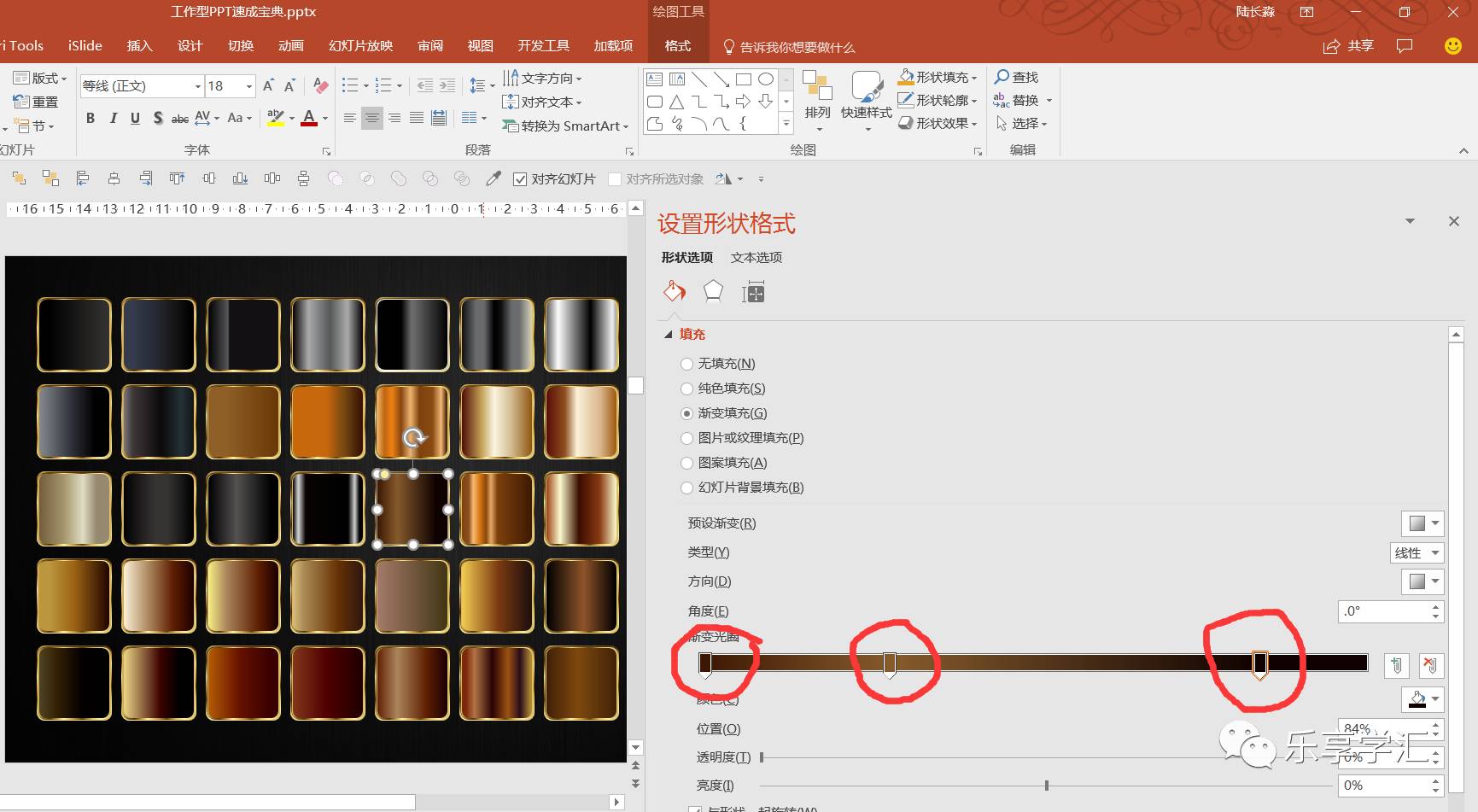Viewport: 1478px width, 812px height.
Task: Select the 无填充(N) radio button
Action: coord(686,364)
